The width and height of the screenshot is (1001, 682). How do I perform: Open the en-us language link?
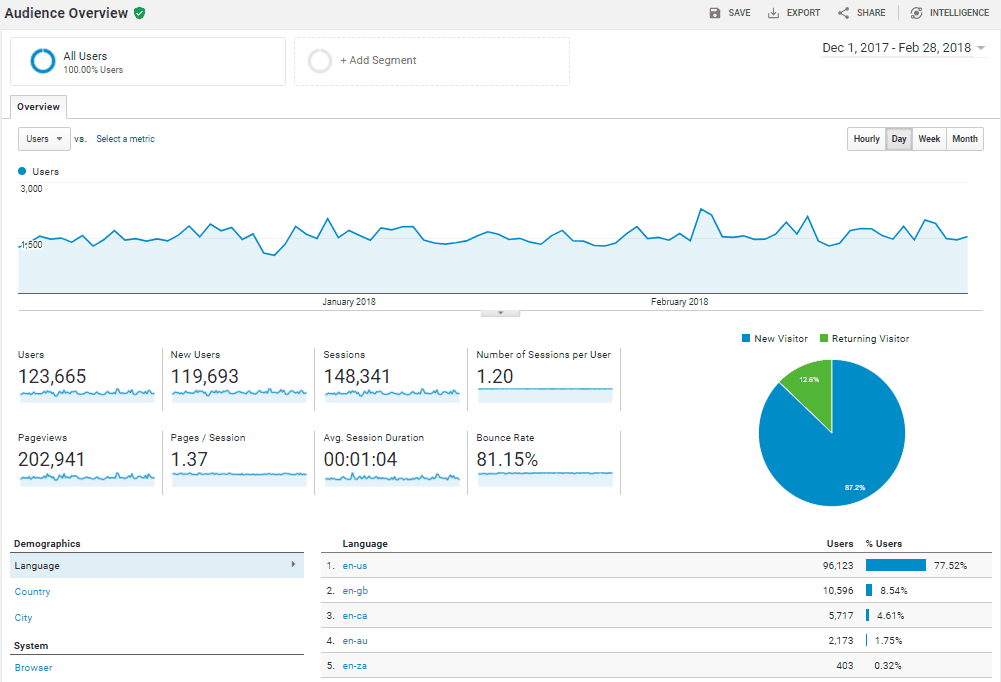coord(355,565)
